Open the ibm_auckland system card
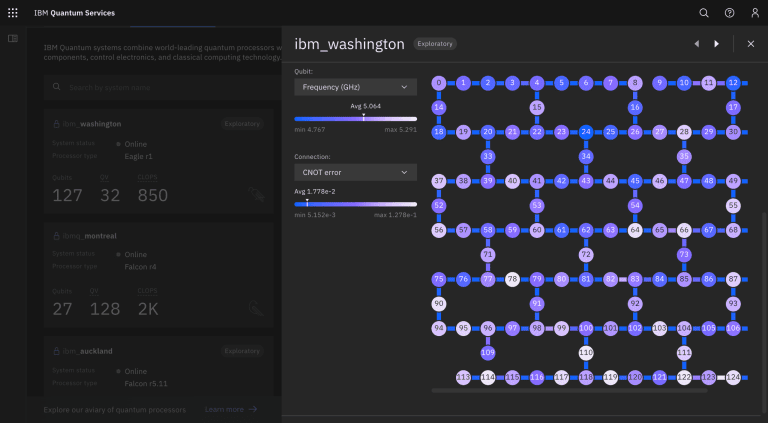768x423 pixels. (x=158, y=370)
